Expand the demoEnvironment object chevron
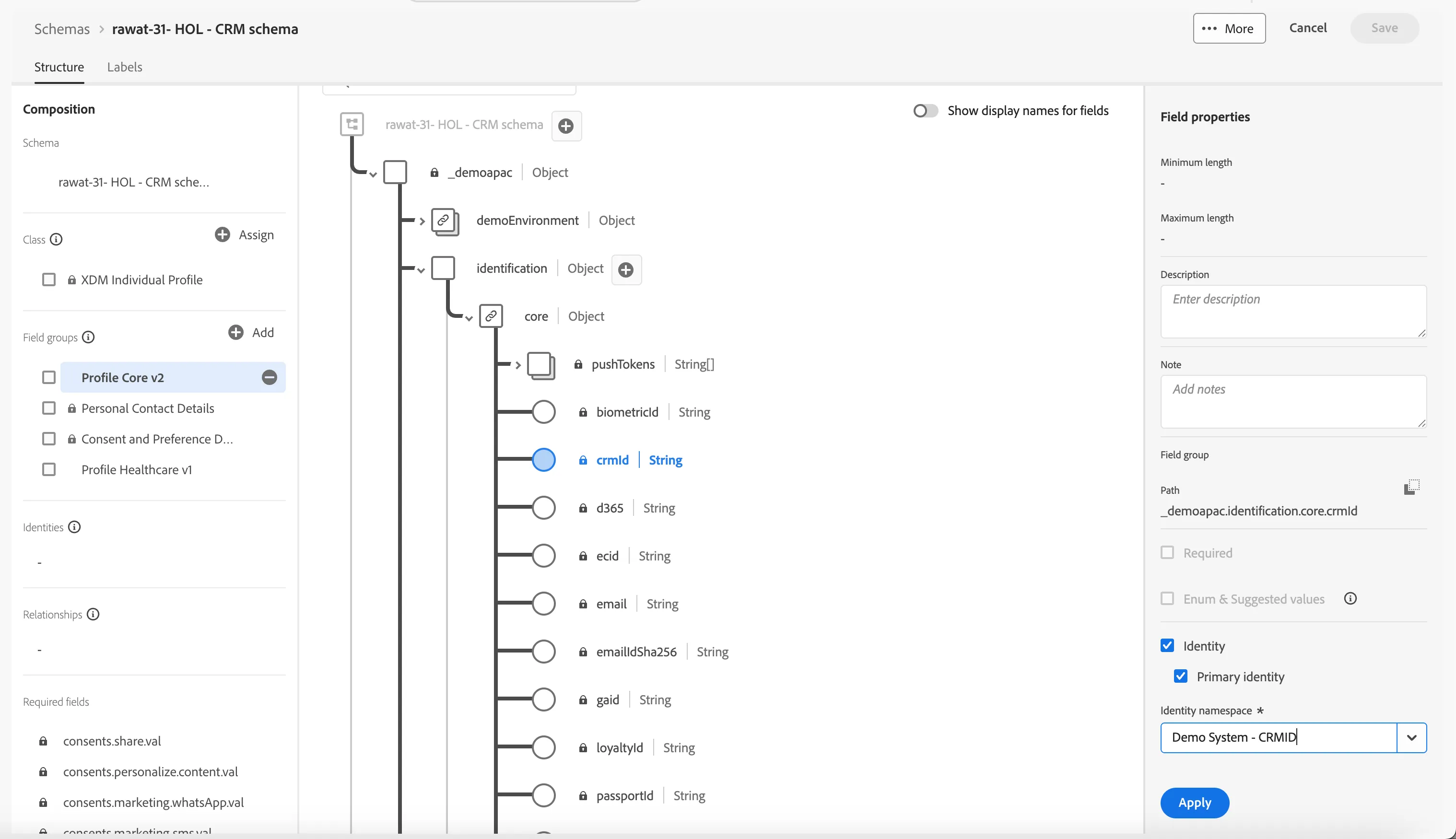The width and height of the screenshot is (1456, 839). tap(422, 221)
